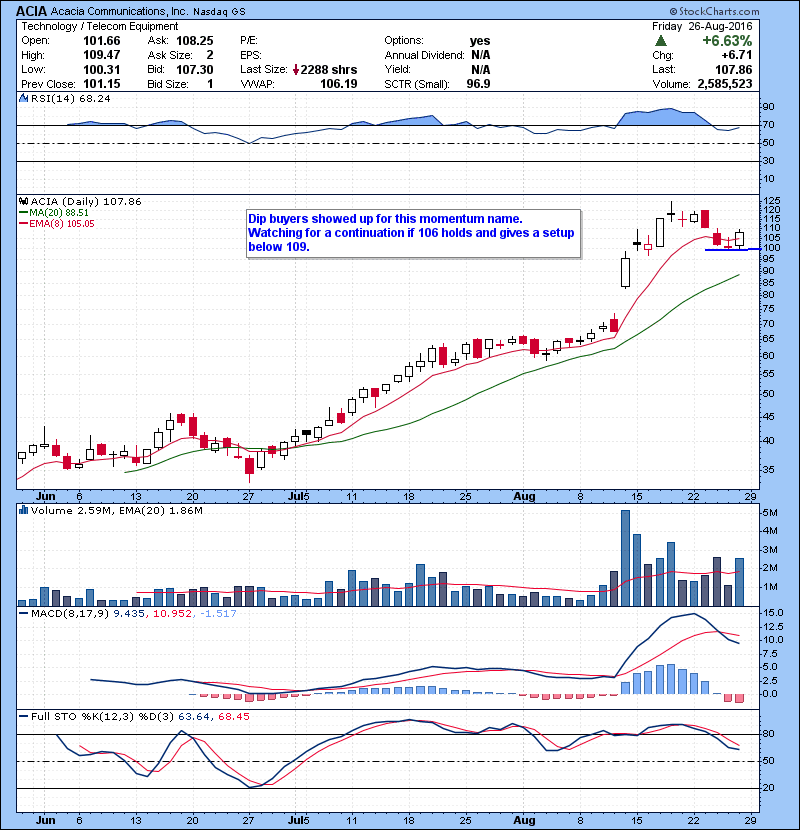Click the Low value 100.31

point(102,70)
